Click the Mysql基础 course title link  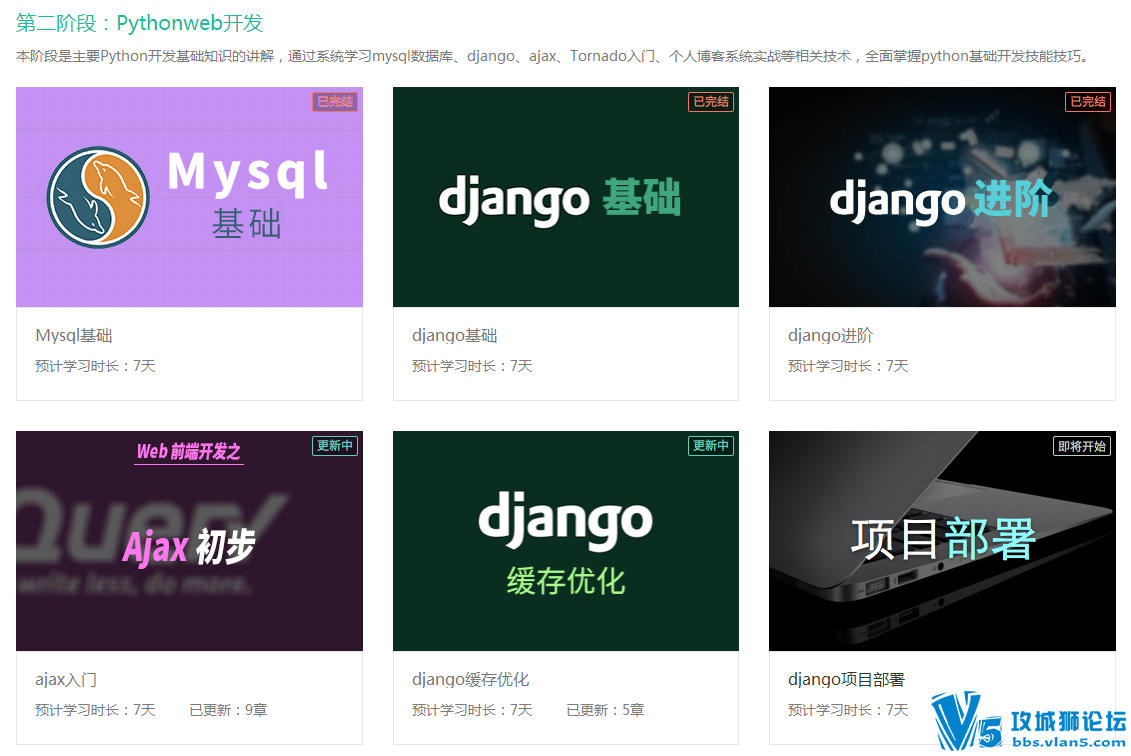click(x=74, y=335)
